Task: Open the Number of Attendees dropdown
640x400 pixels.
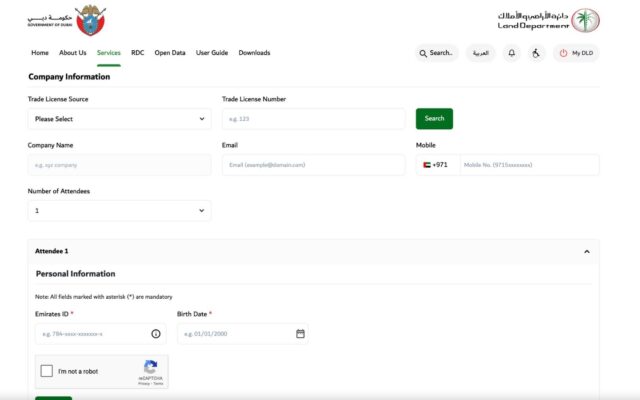Action: 119,211
